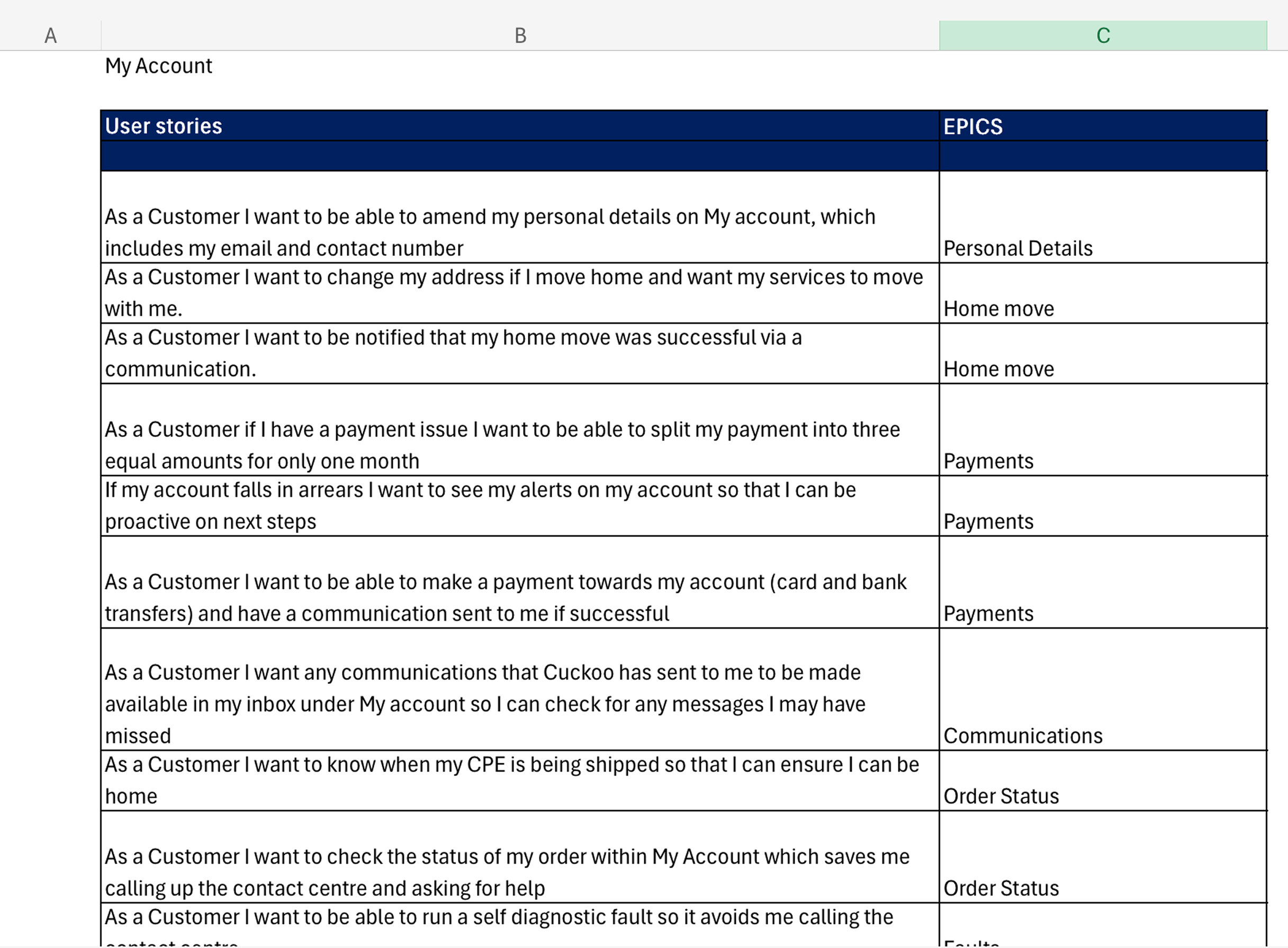Click the 'Personal Details' epic cell

1017,248
